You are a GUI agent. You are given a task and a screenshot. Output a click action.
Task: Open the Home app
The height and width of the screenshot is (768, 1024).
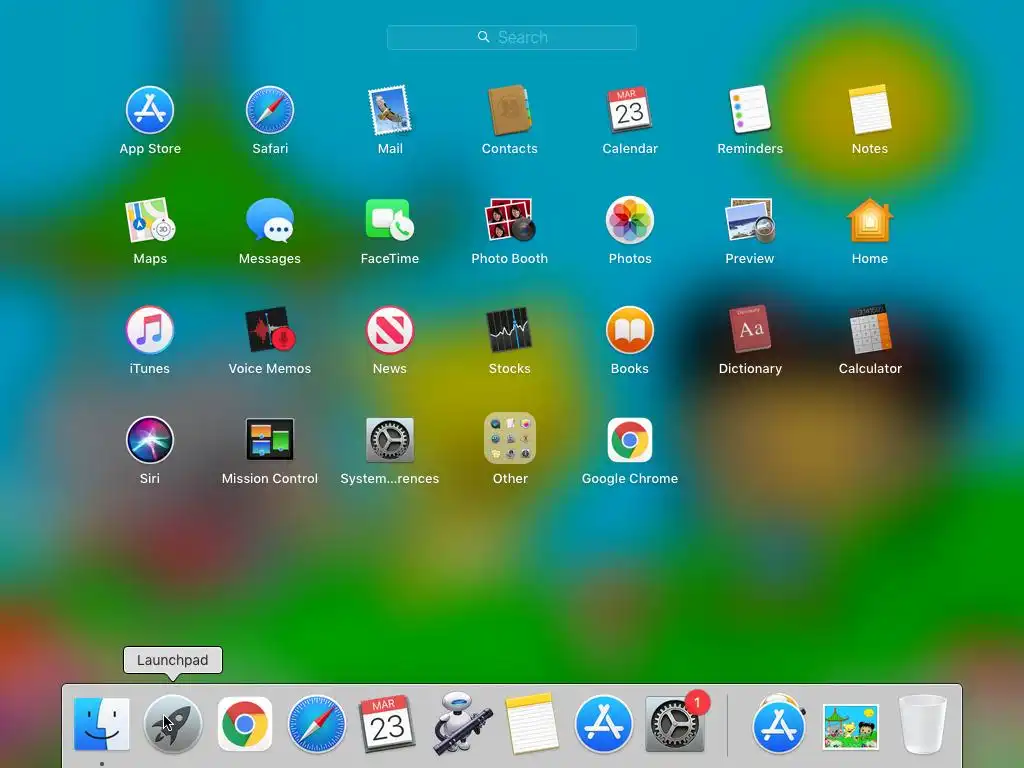tap(870, 221)
